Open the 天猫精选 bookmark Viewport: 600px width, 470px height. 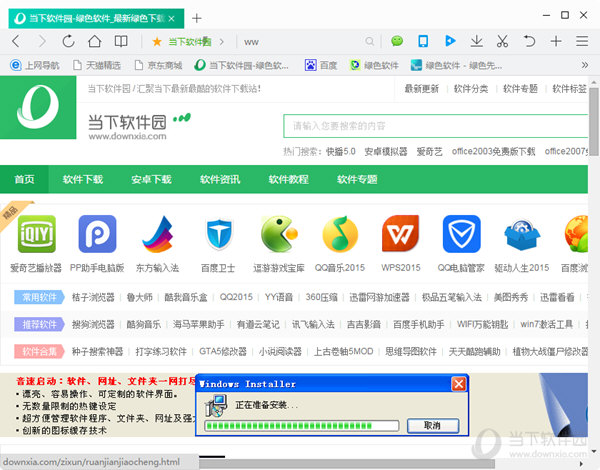[97, 65]
